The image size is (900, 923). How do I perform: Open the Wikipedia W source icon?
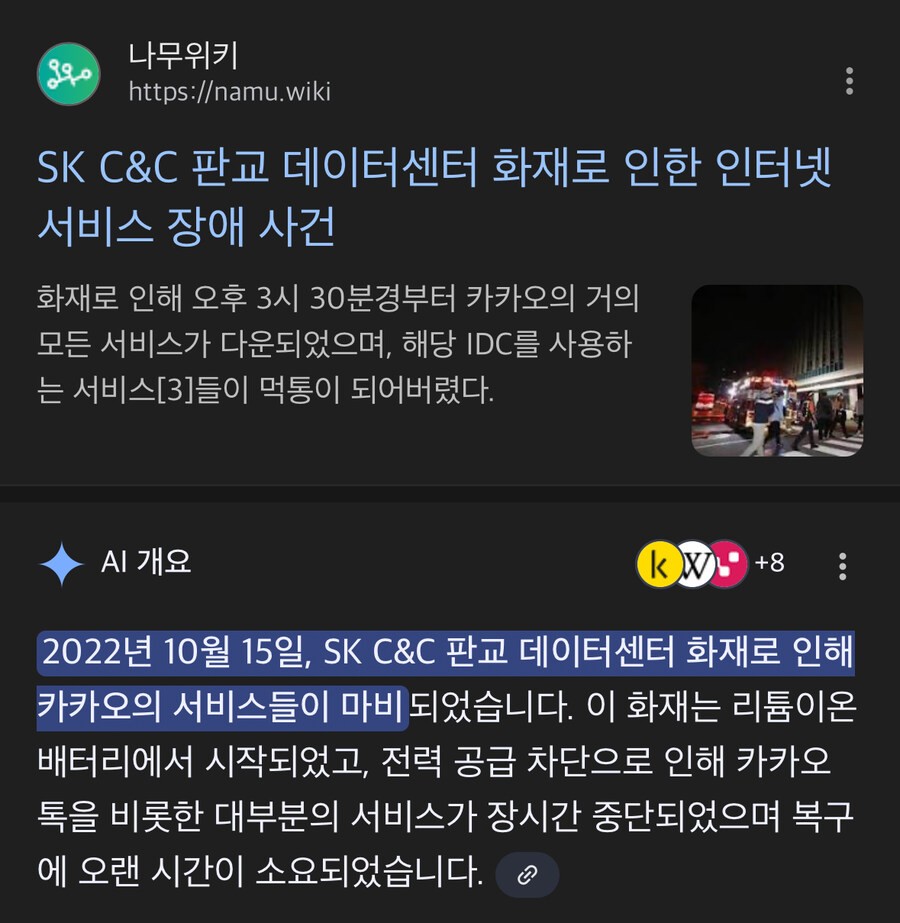tap(695, 564)
